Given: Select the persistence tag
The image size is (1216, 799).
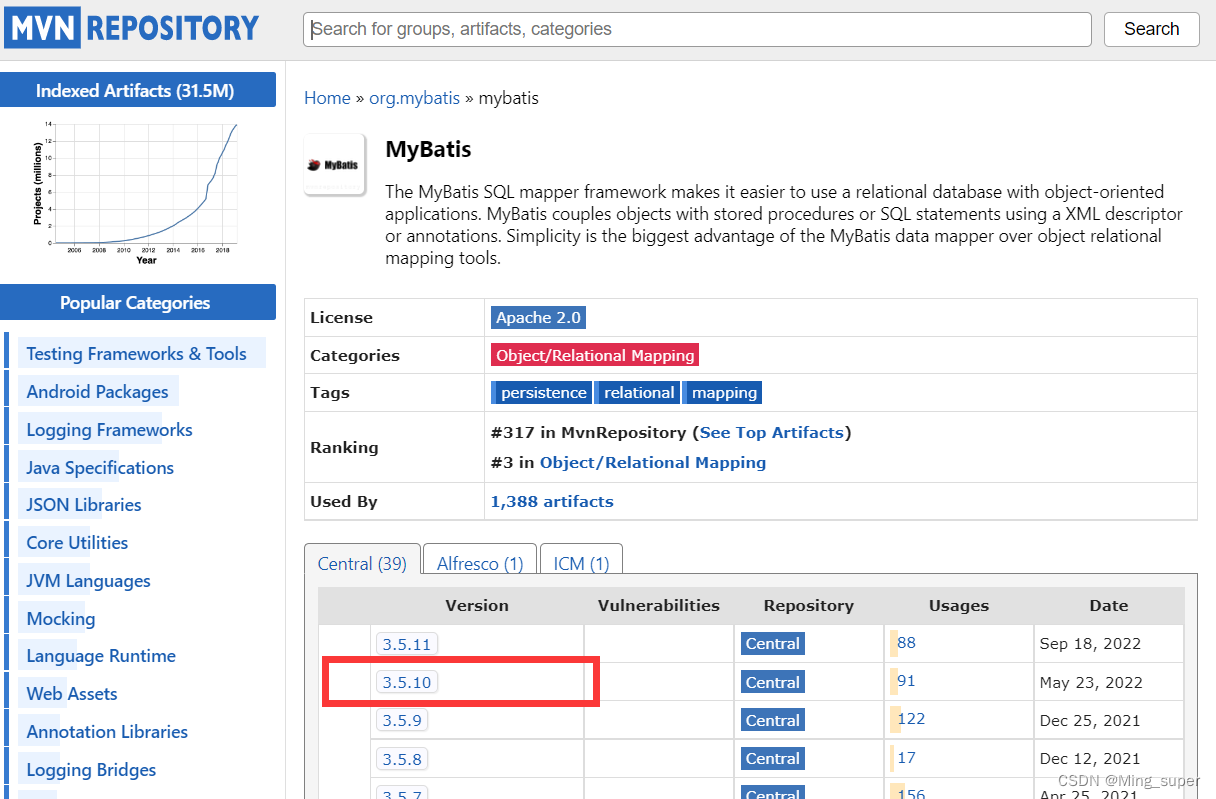Looking at the screenshot, I should 543,393.
